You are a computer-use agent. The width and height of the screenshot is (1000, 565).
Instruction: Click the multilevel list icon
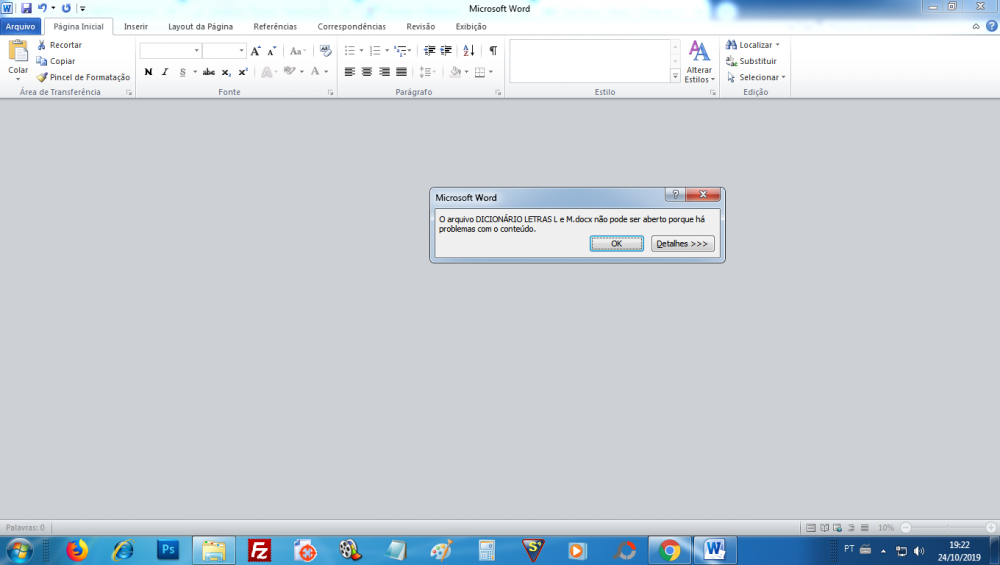pos(401,50)
